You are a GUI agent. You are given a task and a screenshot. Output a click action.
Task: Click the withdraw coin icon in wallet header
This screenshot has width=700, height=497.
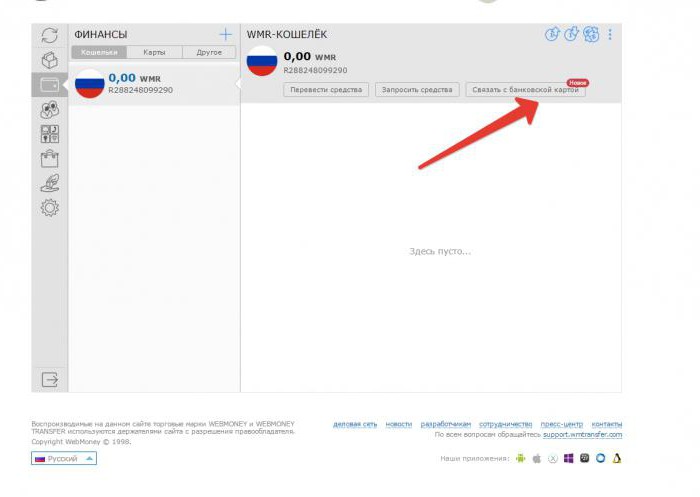[571, 34]
